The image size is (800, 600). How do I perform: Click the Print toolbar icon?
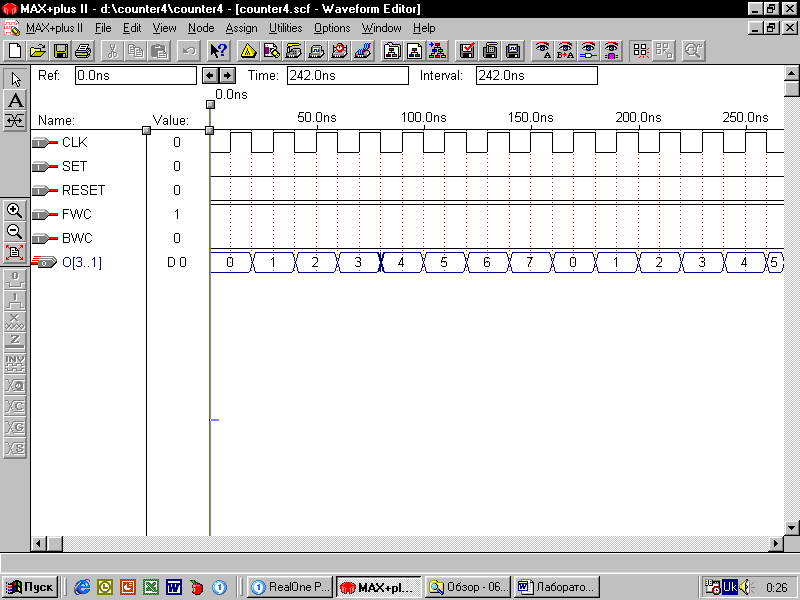tap(83, 50)
